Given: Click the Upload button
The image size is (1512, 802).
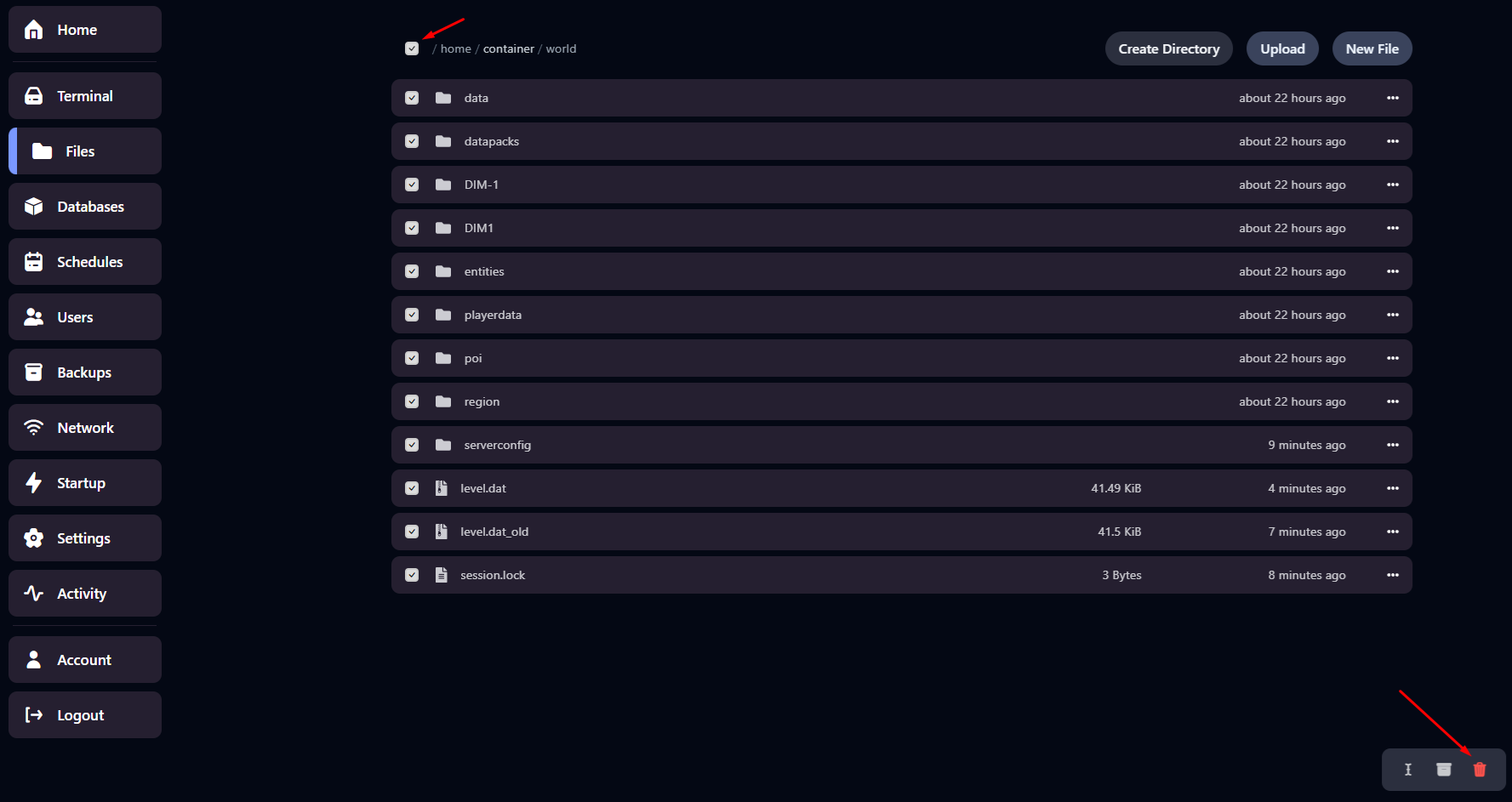Looking at the screenshot, I should pos(1282,48).
